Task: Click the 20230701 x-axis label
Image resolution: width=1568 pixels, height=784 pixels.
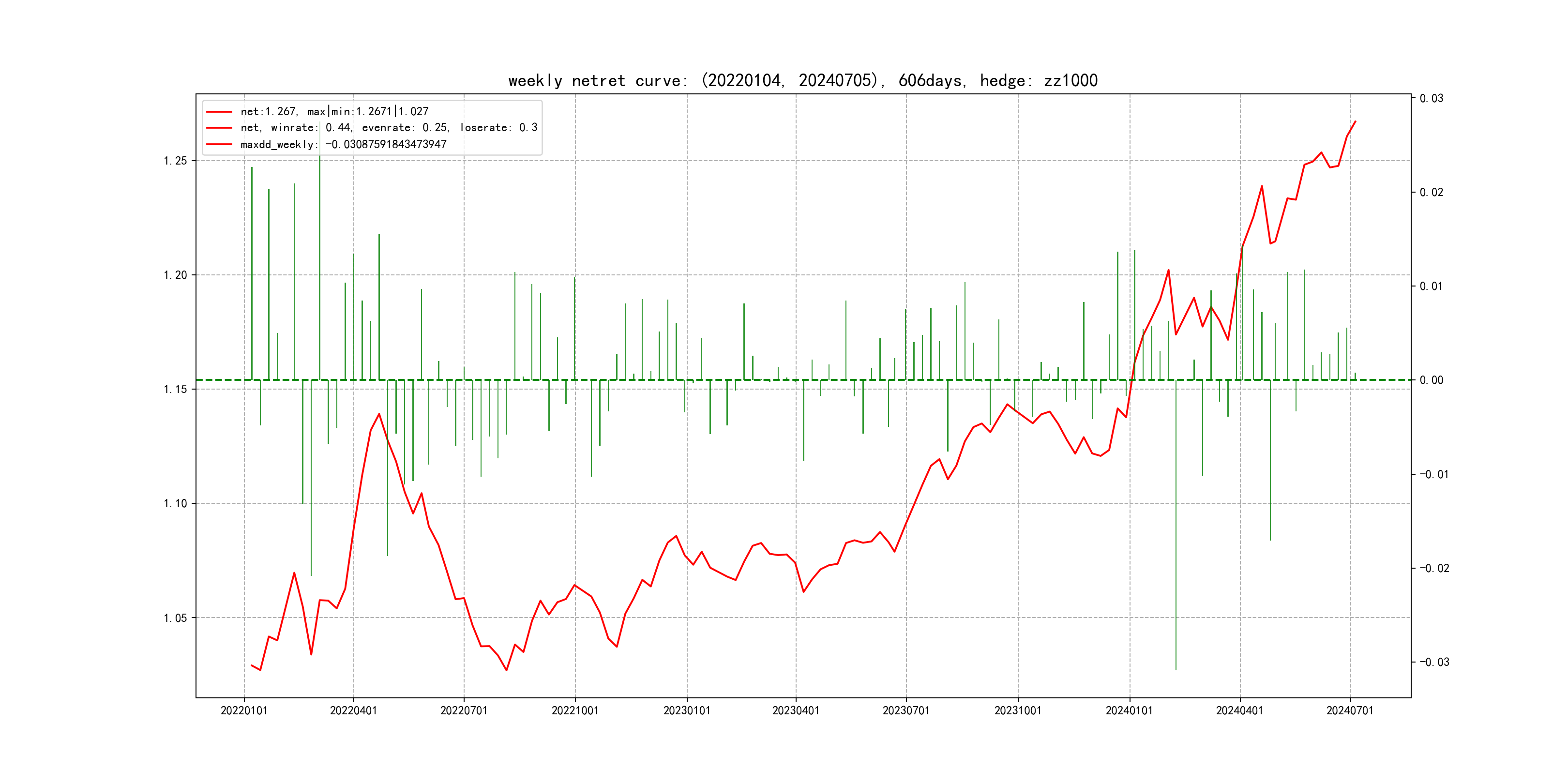Action: click(906, 710)
